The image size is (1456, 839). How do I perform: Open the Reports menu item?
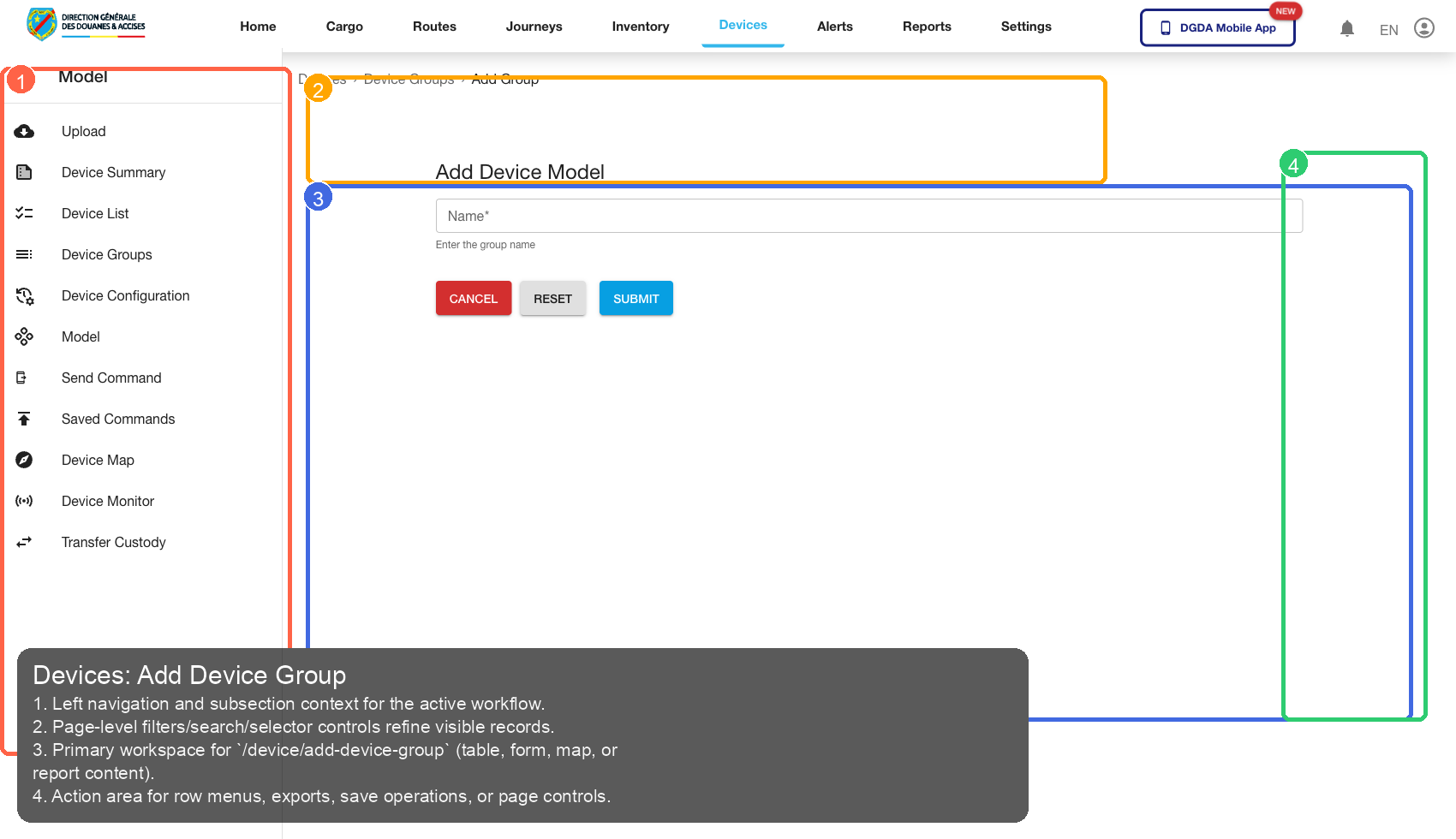click(x=927, y=26)
